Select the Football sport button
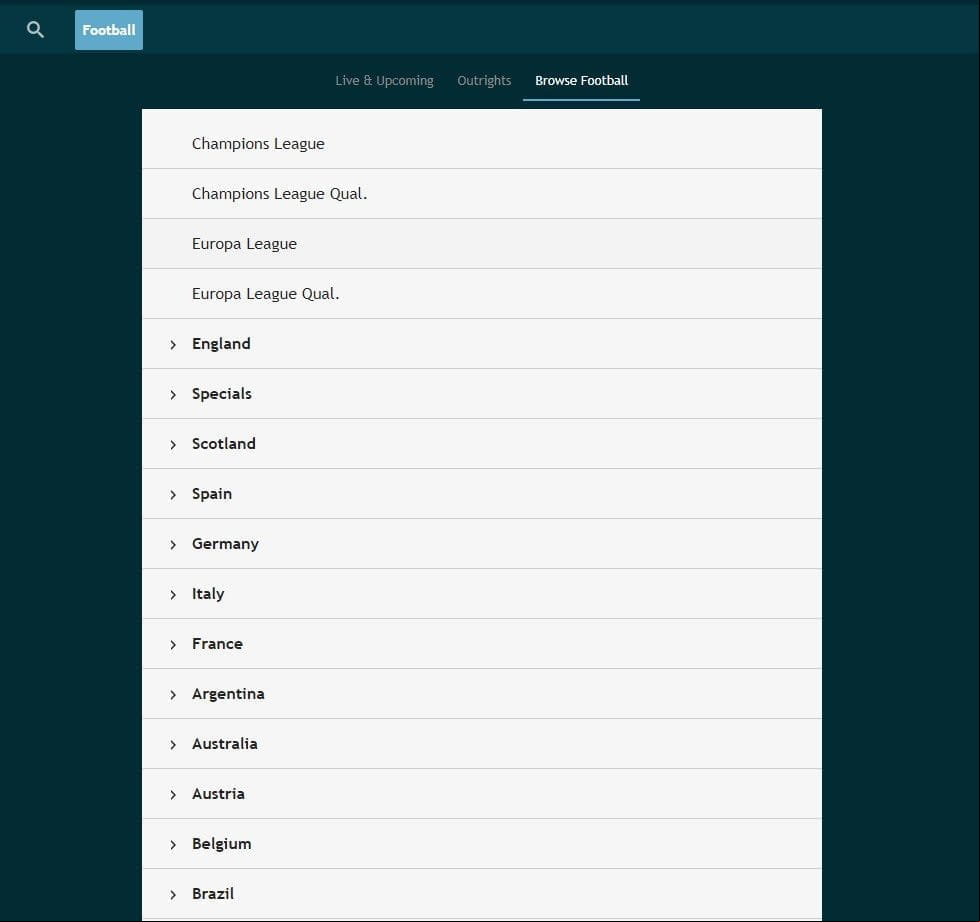The image size is (980, 922). (x=109, y=30)
